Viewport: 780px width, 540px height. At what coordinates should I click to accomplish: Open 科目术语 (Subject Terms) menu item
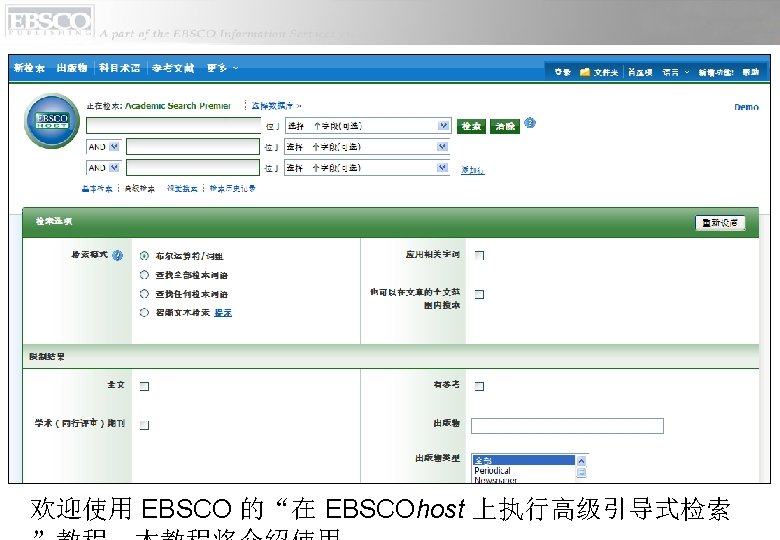coord(119,68)
